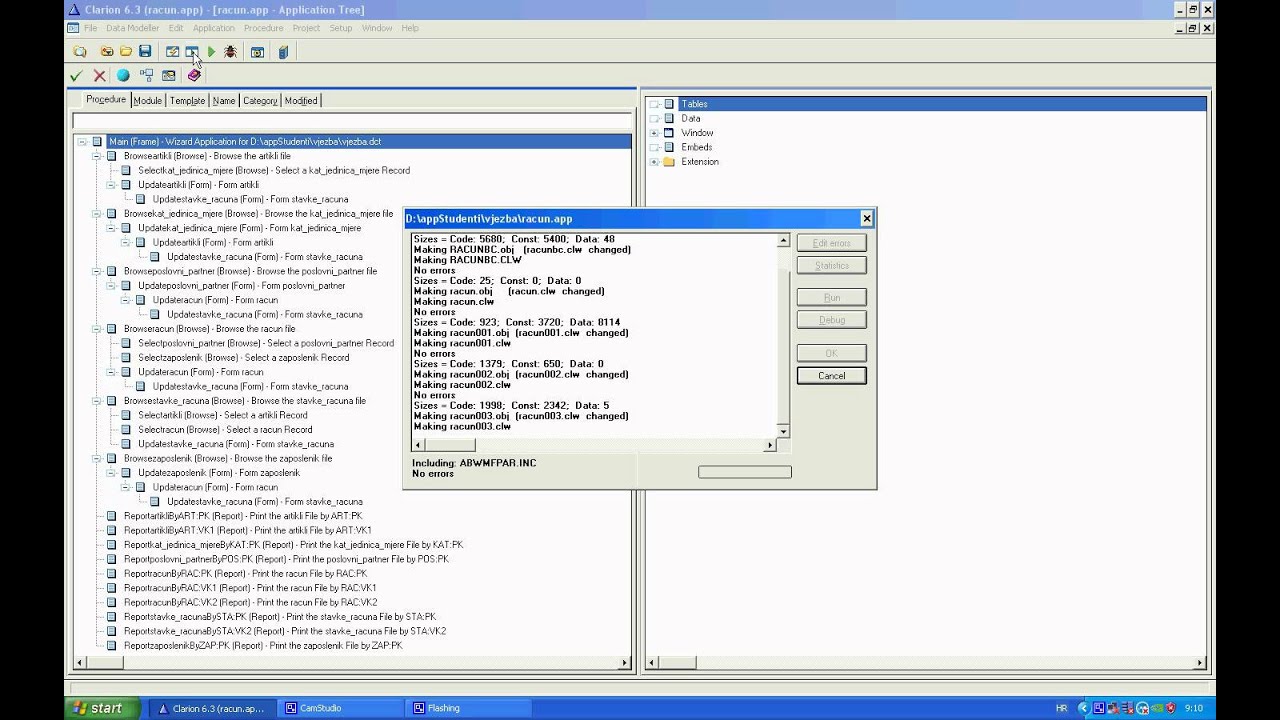Screen dimensions: 1280x720
Task: Click the OK button in build dialog
Action: pyautogui.click(x=831, y=353)
